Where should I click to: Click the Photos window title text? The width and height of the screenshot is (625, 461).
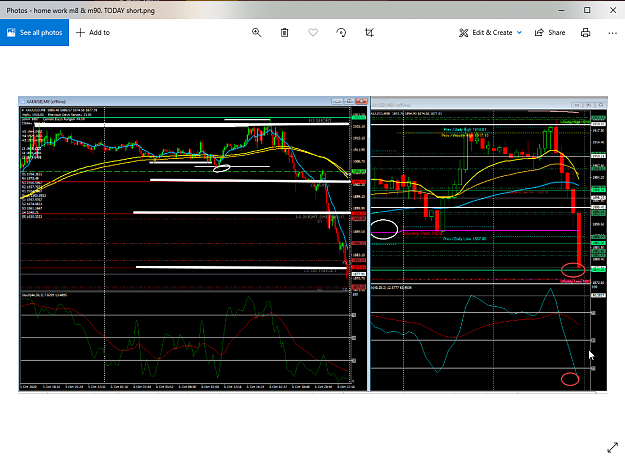(81, 10)
